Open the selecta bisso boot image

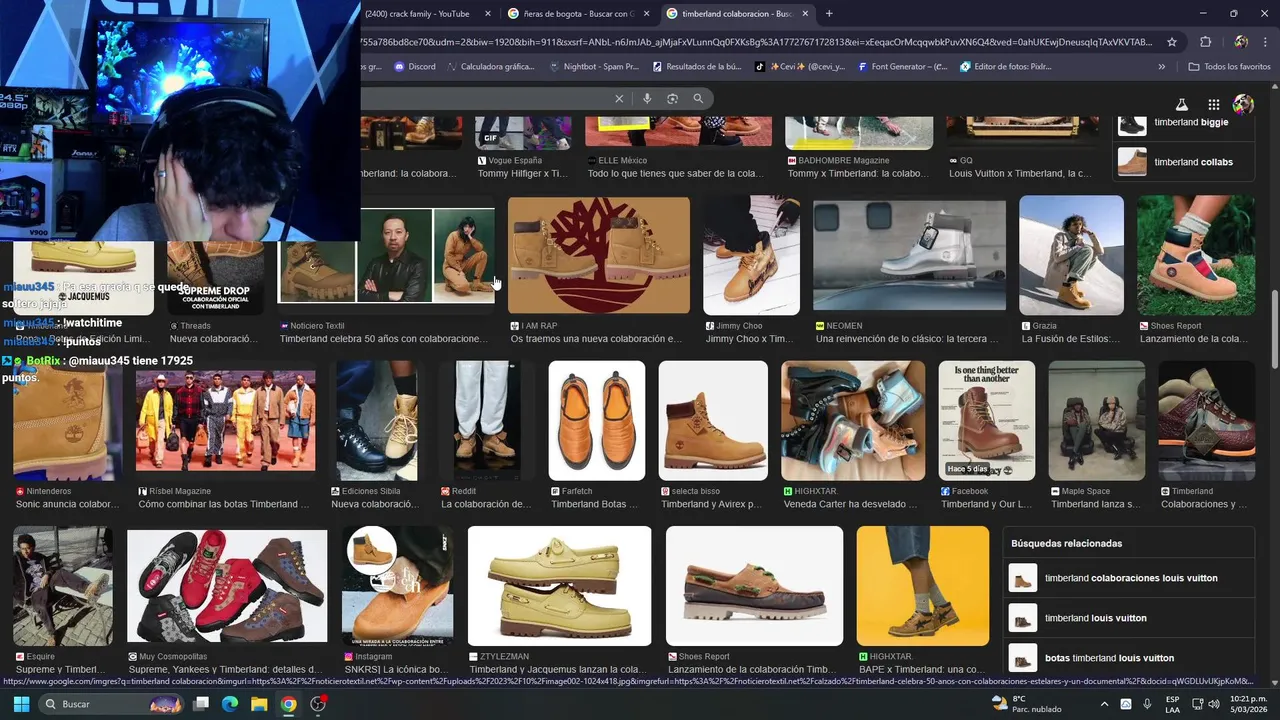(x=713, y=420)
